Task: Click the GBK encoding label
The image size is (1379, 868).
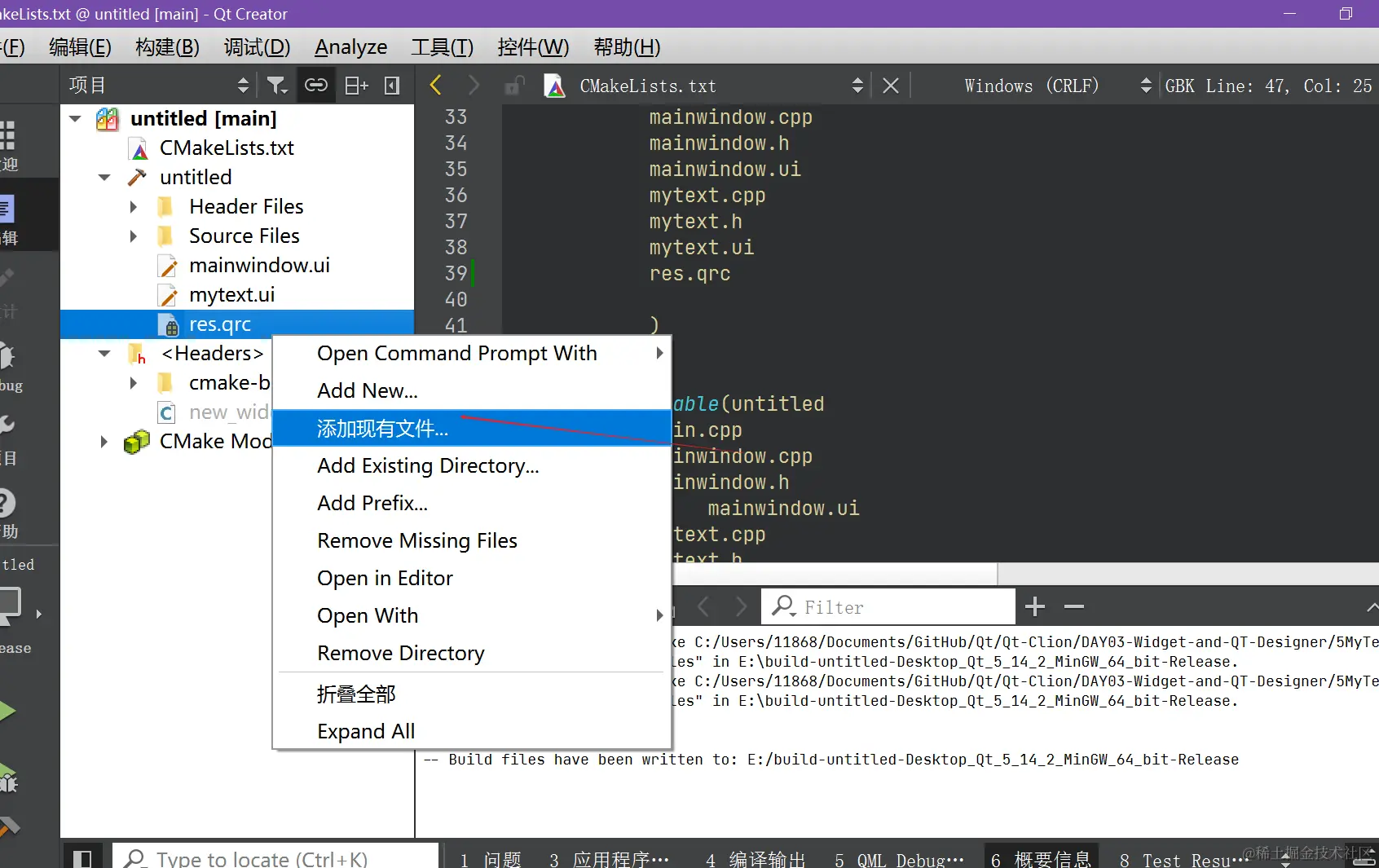Action: pos(1179,86)
